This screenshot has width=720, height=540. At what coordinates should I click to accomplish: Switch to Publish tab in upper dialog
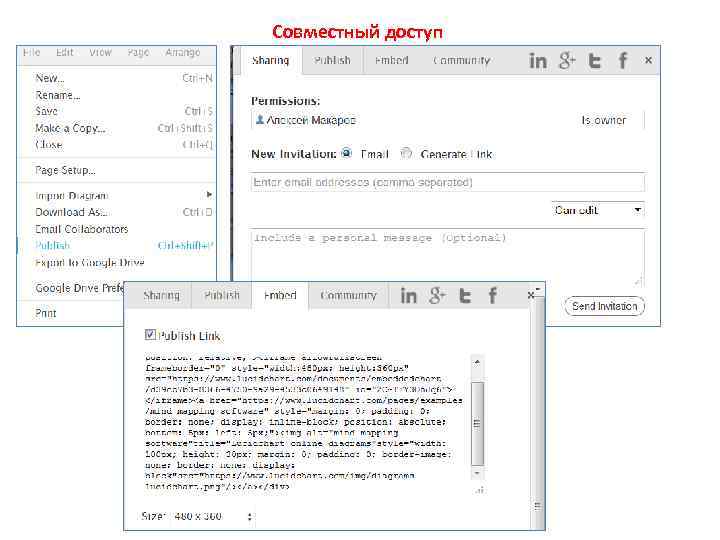[332, 60]
